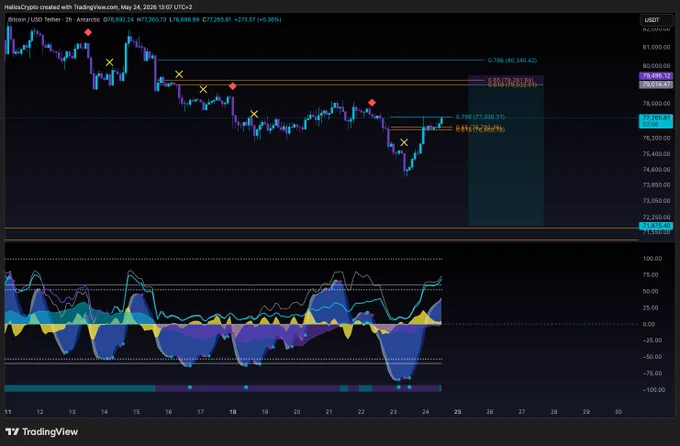Screen dimensions: 680x446
Task: Click the 78,000.00 price axis label
Action: 656,103
